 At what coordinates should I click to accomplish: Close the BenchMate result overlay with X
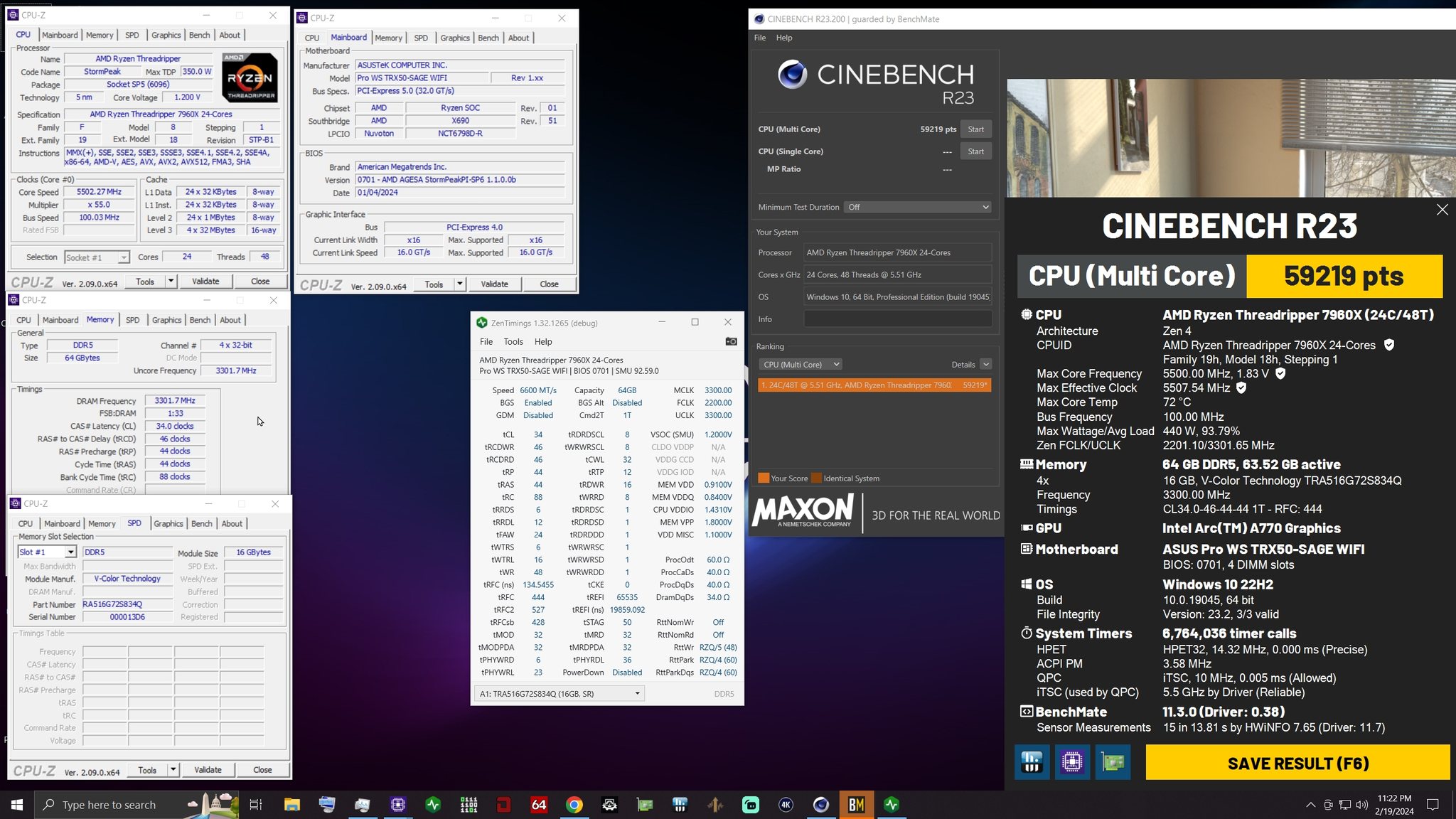point(1442,210)
